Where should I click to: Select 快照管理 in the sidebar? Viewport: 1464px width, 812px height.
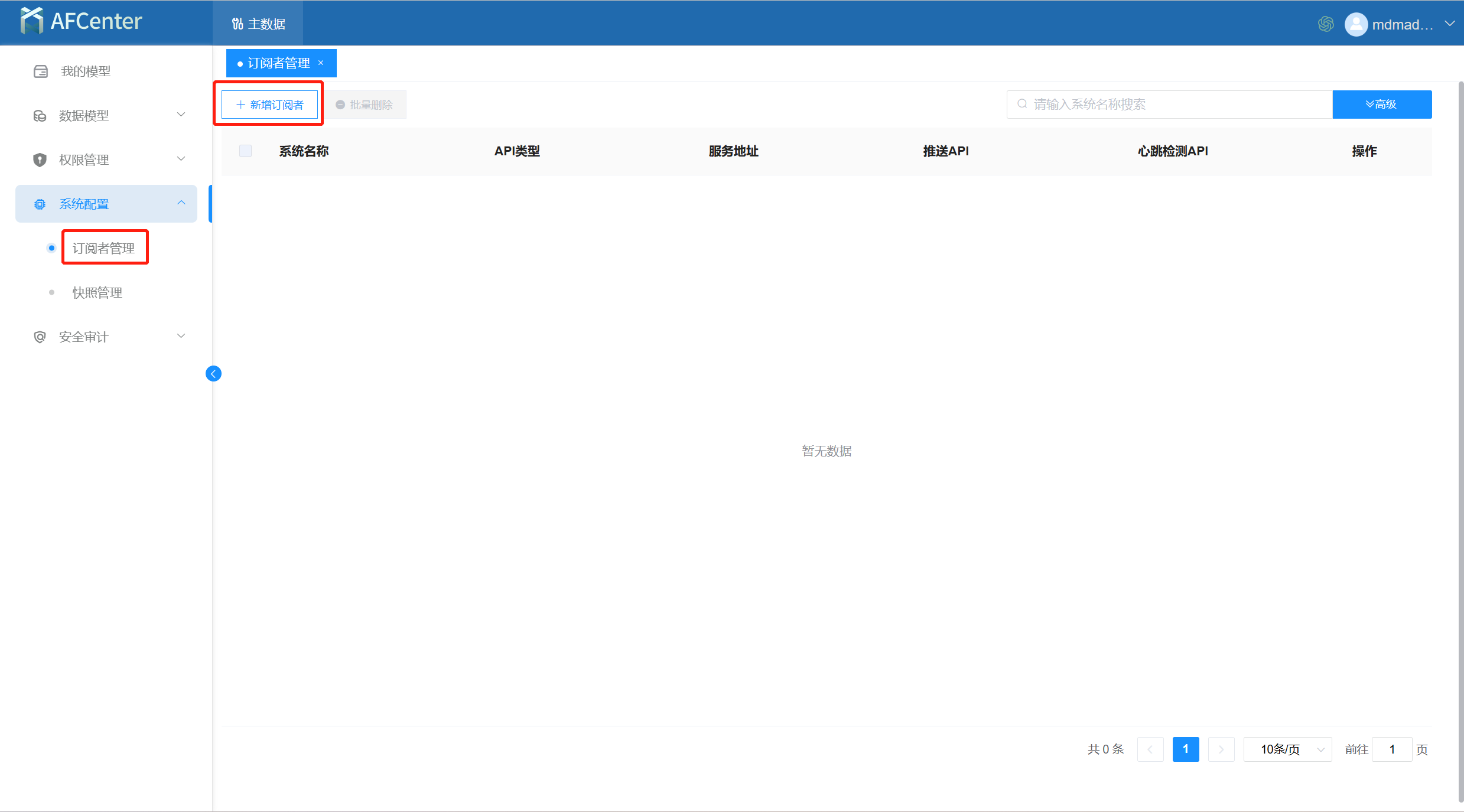pyautogui.click(x=97, y=292)
